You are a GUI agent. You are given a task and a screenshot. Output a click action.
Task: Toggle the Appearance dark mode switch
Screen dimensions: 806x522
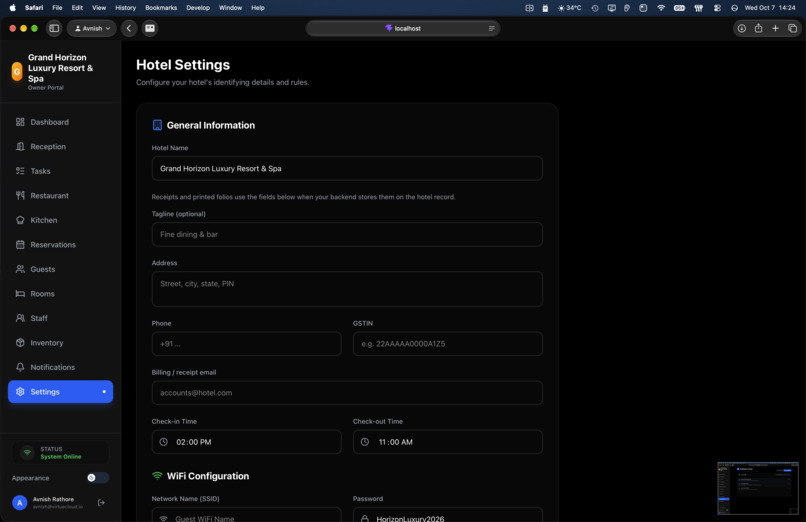(x=98, y=478)
